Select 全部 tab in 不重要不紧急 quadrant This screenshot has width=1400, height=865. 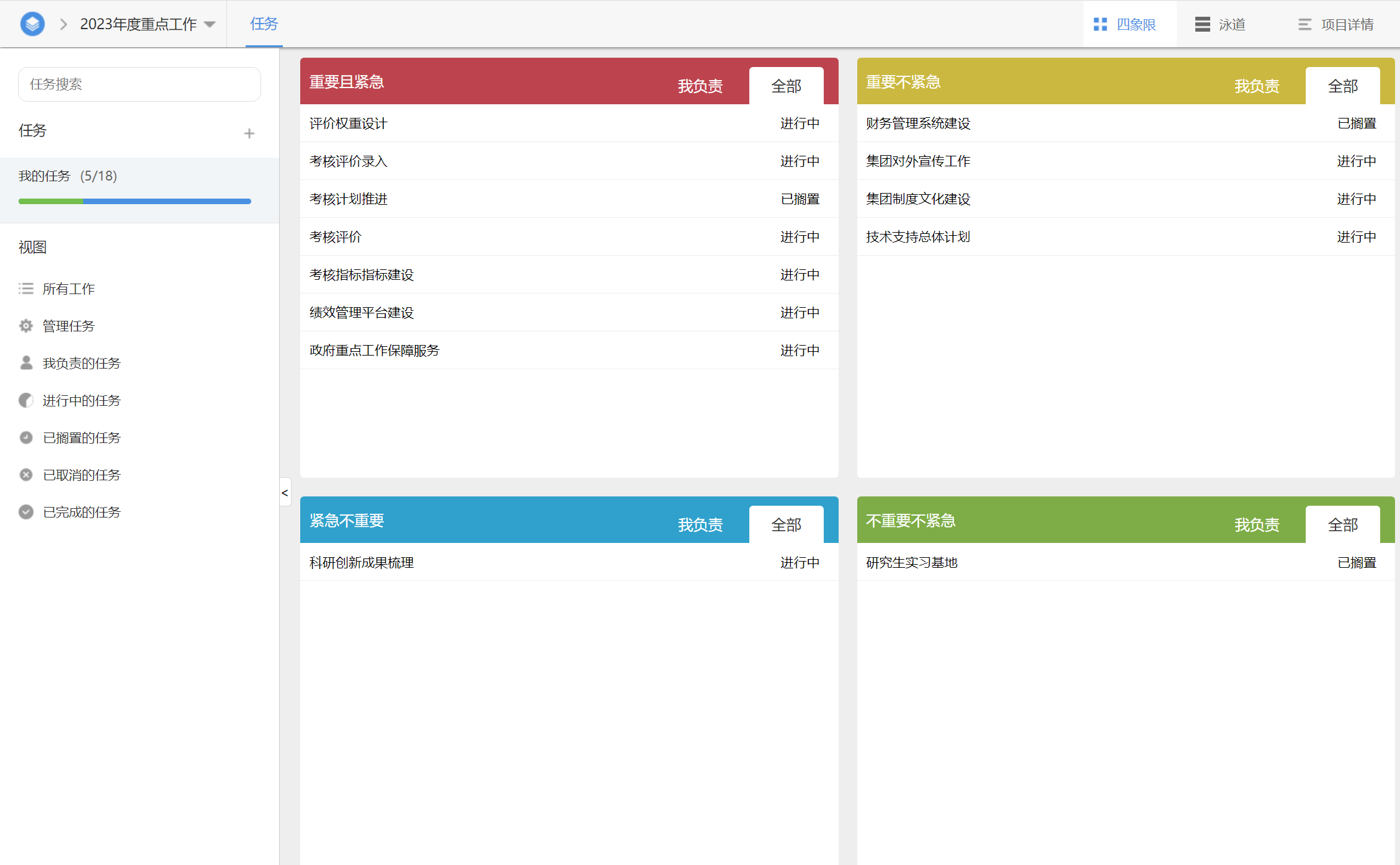pos(1342,525)
